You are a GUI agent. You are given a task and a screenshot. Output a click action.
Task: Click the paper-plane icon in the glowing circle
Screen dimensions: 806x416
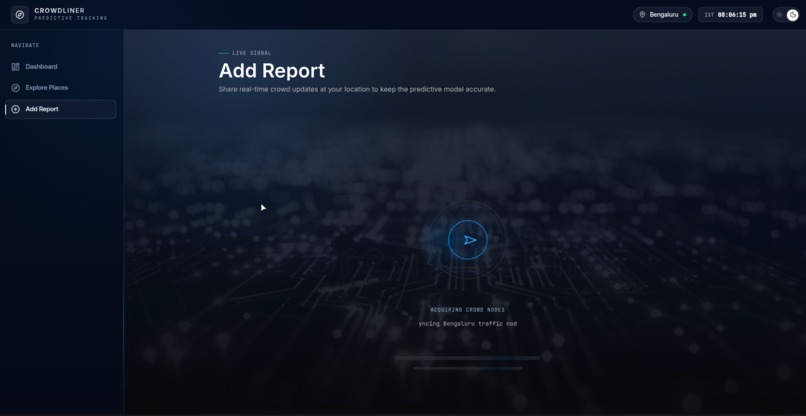470,240
